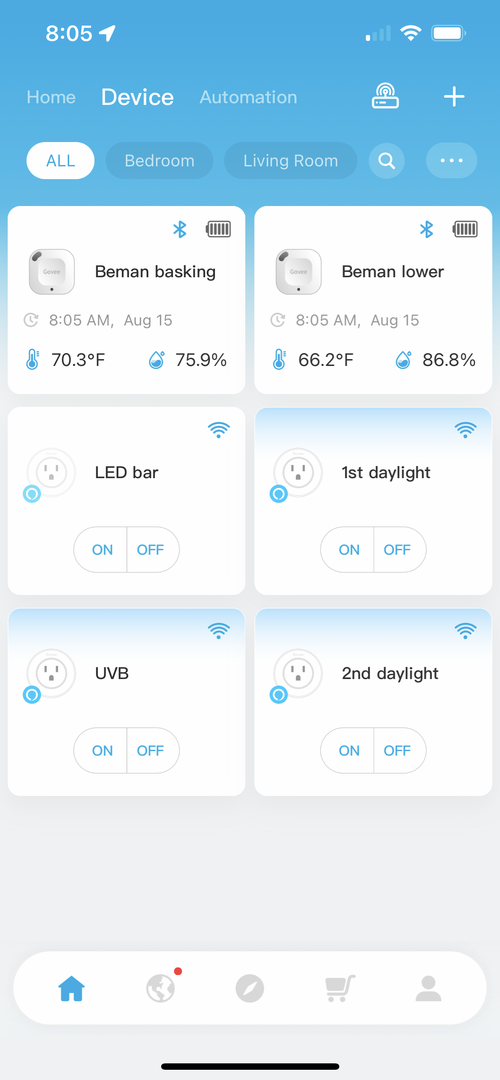Switch to the Home tab
This screenshot has height=1080, width=500.
(x=51, y=97)
